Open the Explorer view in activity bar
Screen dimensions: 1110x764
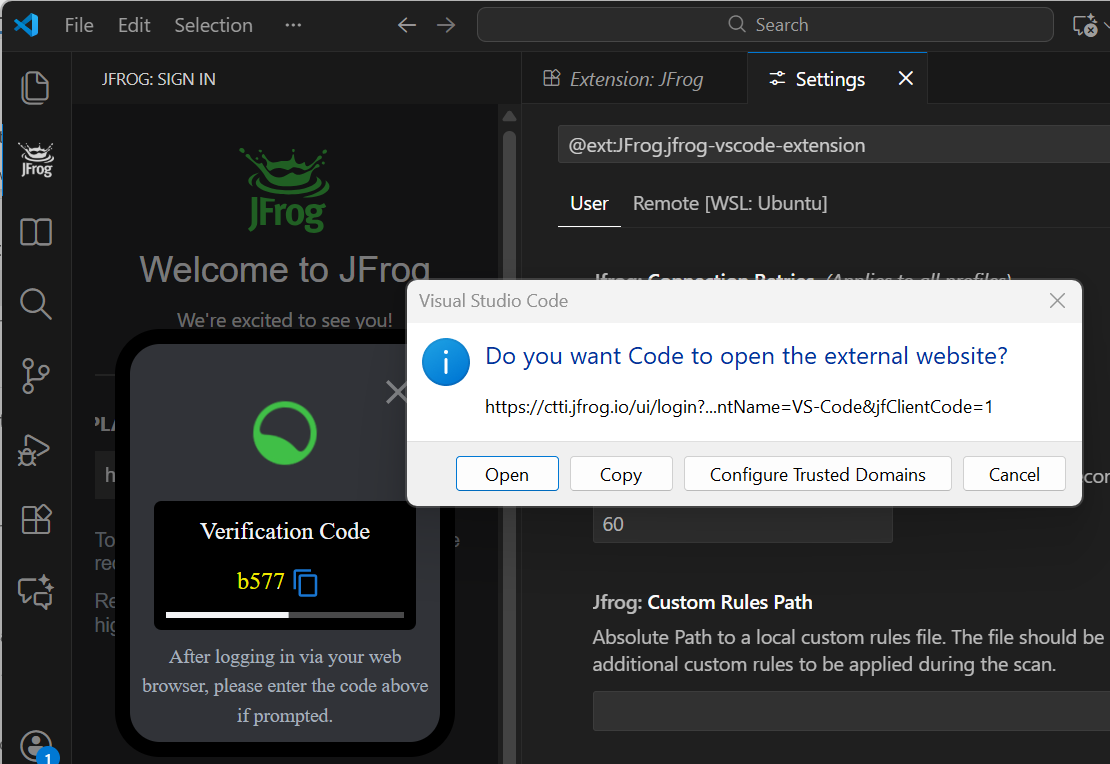click(35, 88)
